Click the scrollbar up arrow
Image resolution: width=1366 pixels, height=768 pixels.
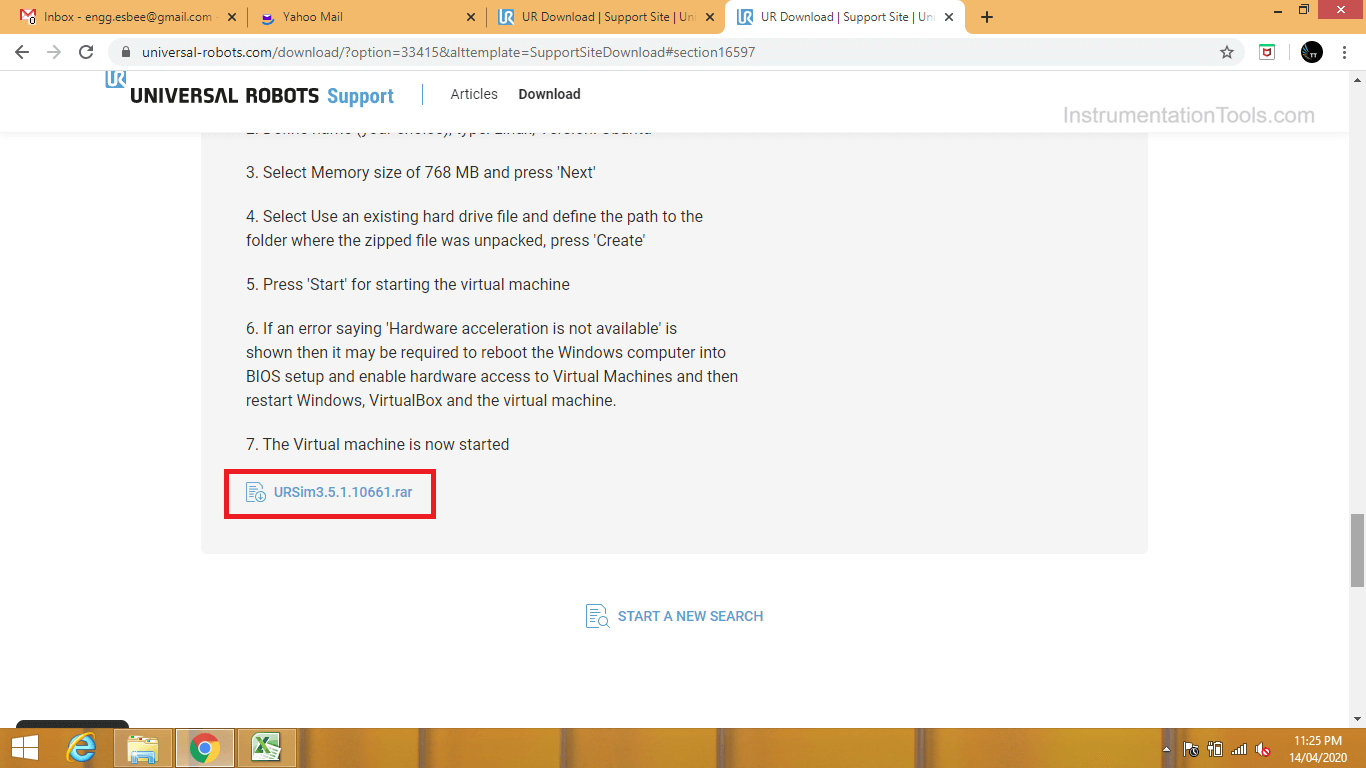1357,78
